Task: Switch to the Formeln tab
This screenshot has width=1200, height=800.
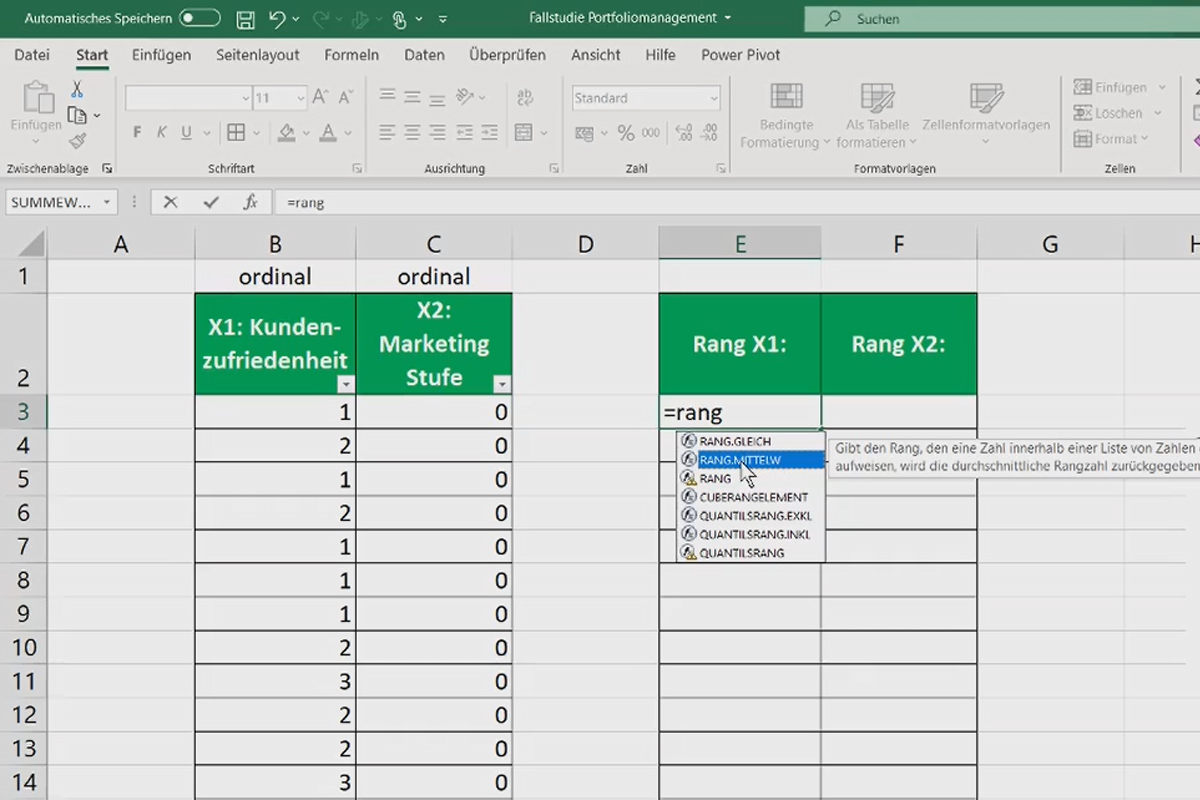Action: (x=352, y=55)
